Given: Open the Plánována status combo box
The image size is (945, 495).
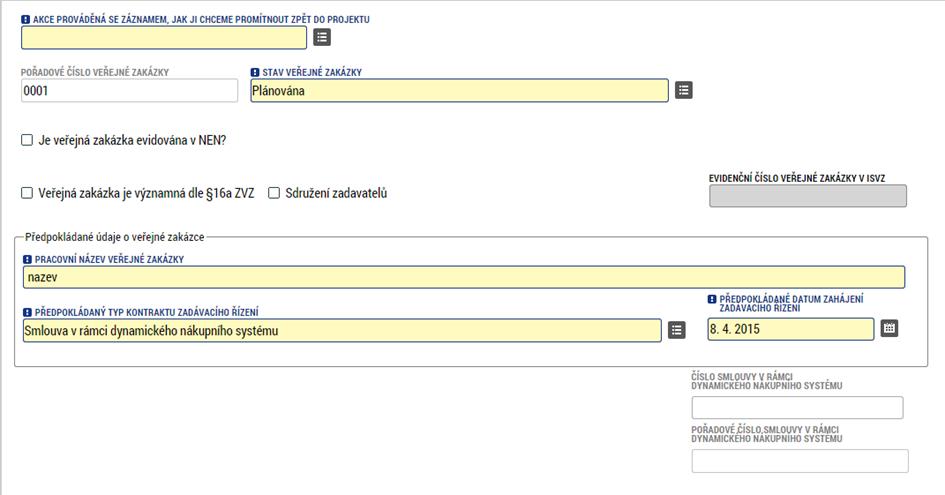Looking at the screenshot, I should pyautogui.click(x=459, y=90).
